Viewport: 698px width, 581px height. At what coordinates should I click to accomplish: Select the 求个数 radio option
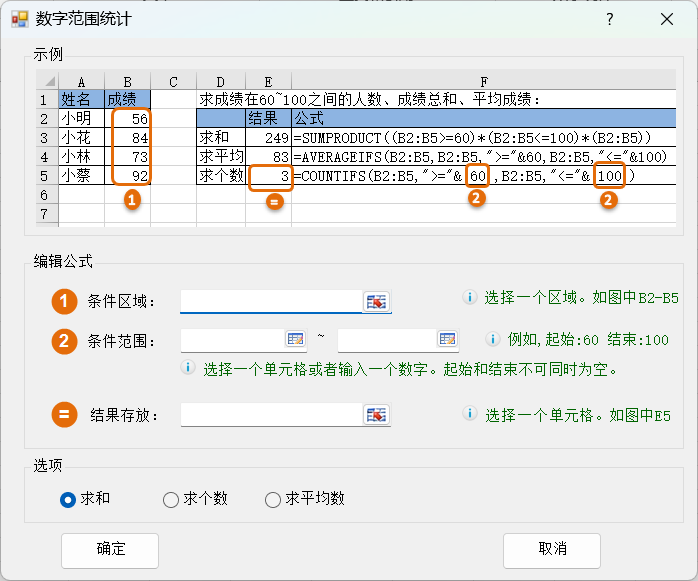[171, 499]
